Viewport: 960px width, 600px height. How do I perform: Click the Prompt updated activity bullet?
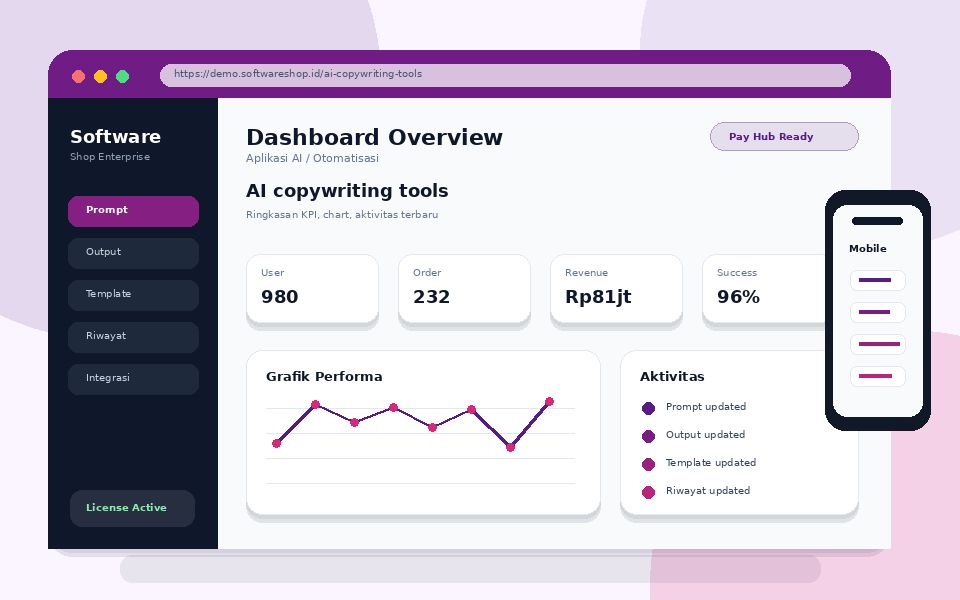[648, 408]
